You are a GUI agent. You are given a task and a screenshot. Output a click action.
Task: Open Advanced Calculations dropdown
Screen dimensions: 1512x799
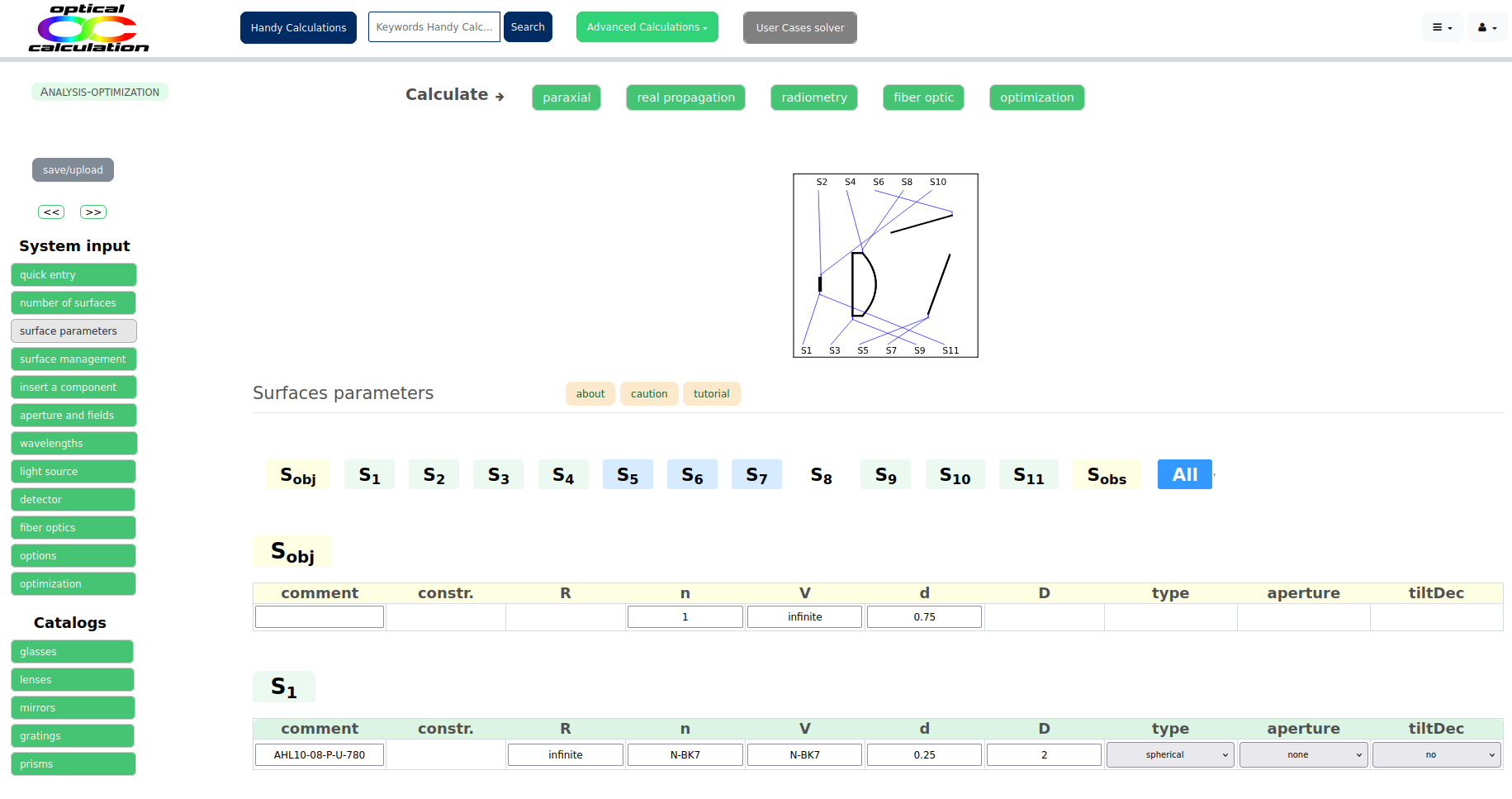[x=647, y=27]
